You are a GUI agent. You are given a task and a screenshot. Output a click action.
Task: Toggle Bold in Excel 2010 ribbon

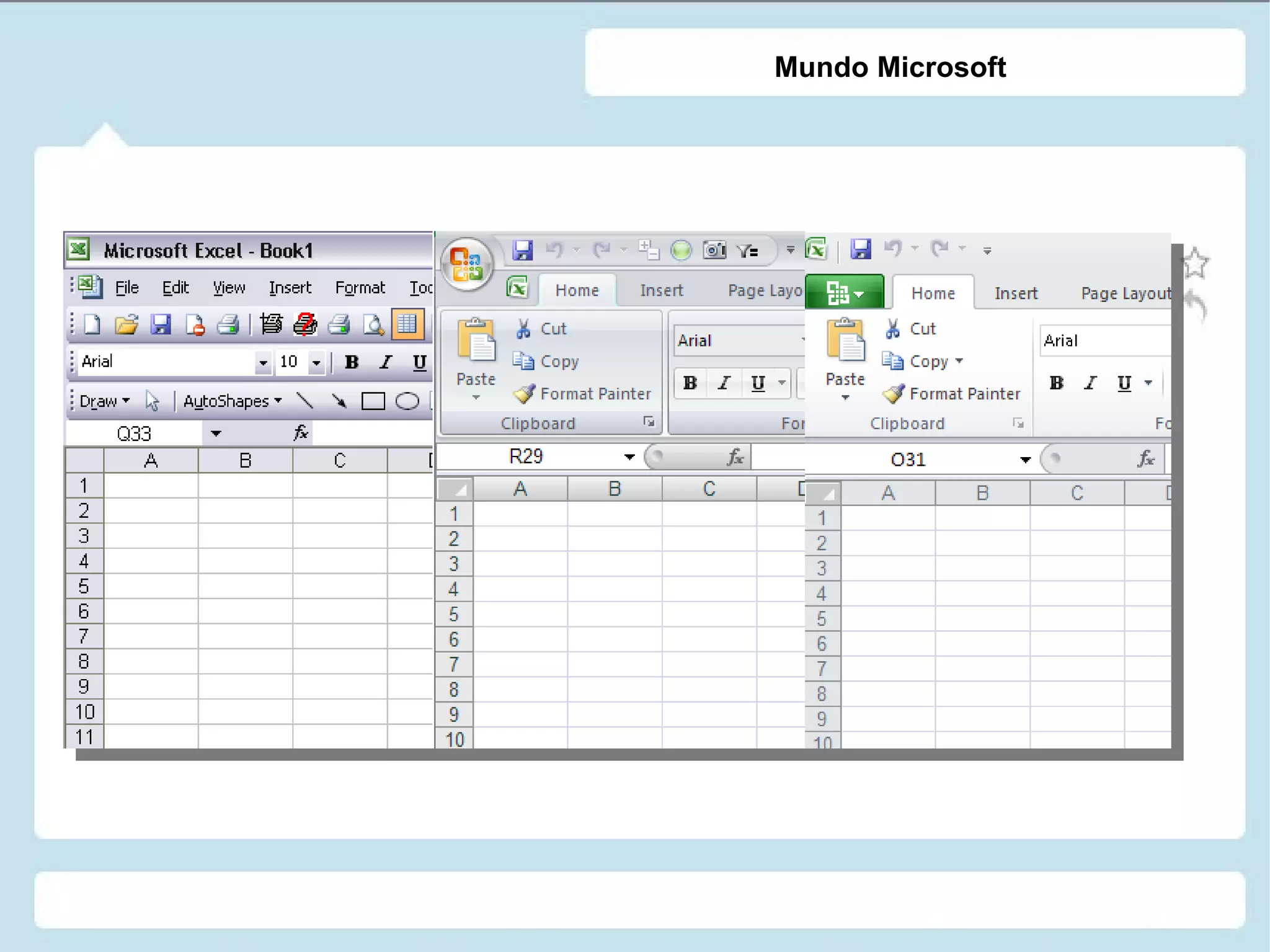coord(1057,383)
